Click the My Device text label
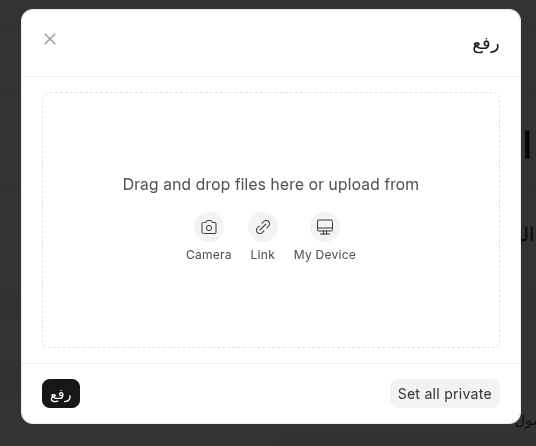 click(325, 255)
